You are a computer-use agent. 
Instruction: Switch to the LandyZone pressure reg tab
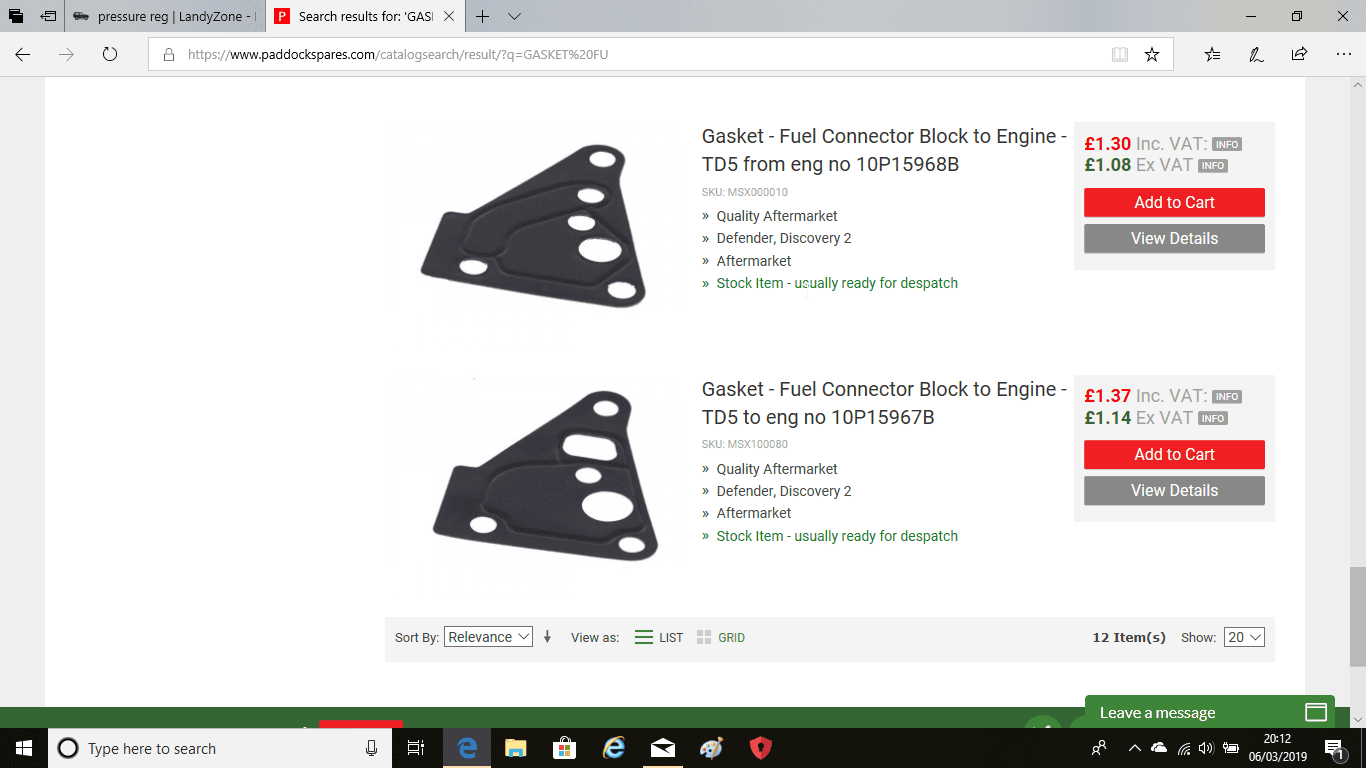tap(165, 16)
